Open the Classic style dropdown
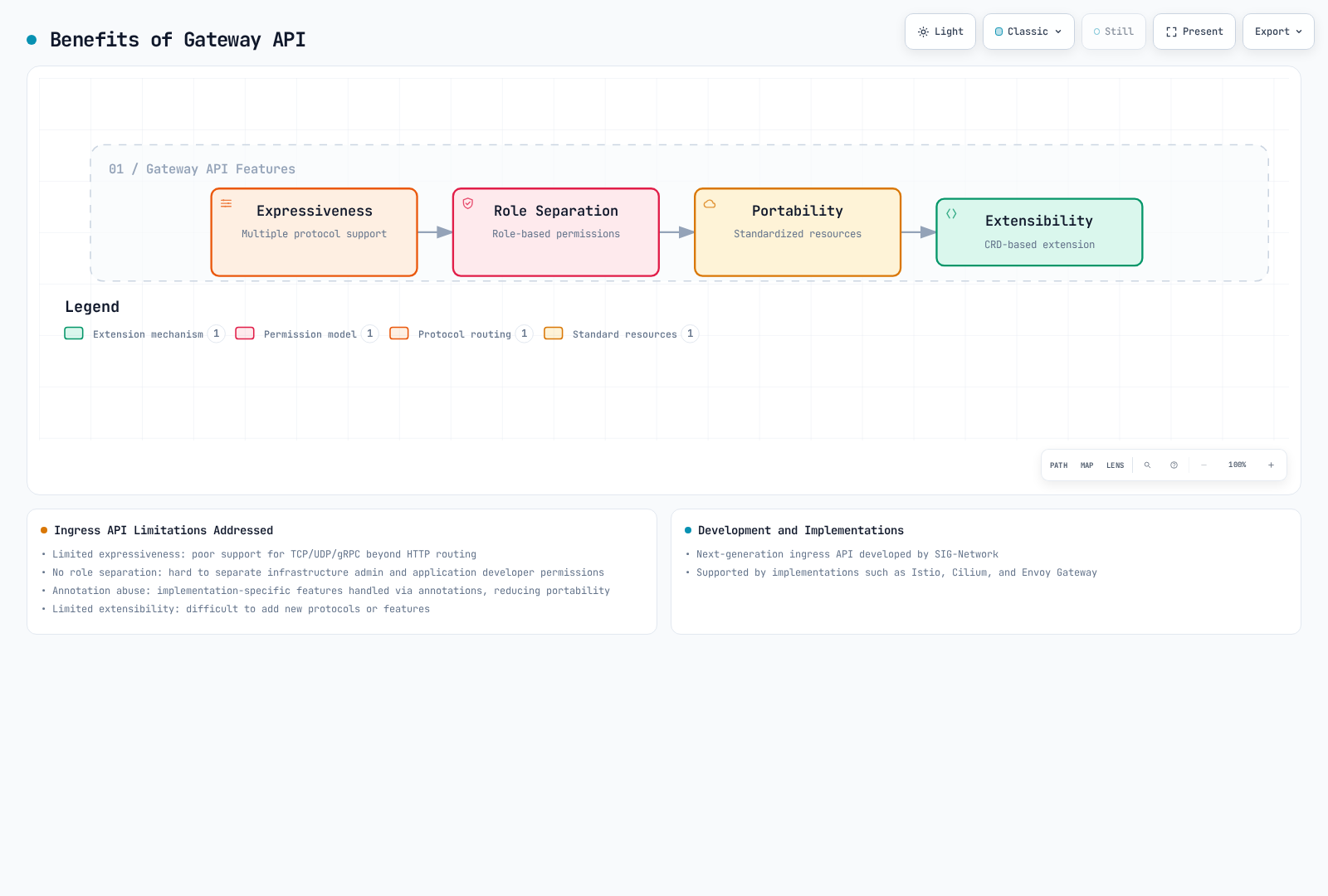 coord(1028,32)
